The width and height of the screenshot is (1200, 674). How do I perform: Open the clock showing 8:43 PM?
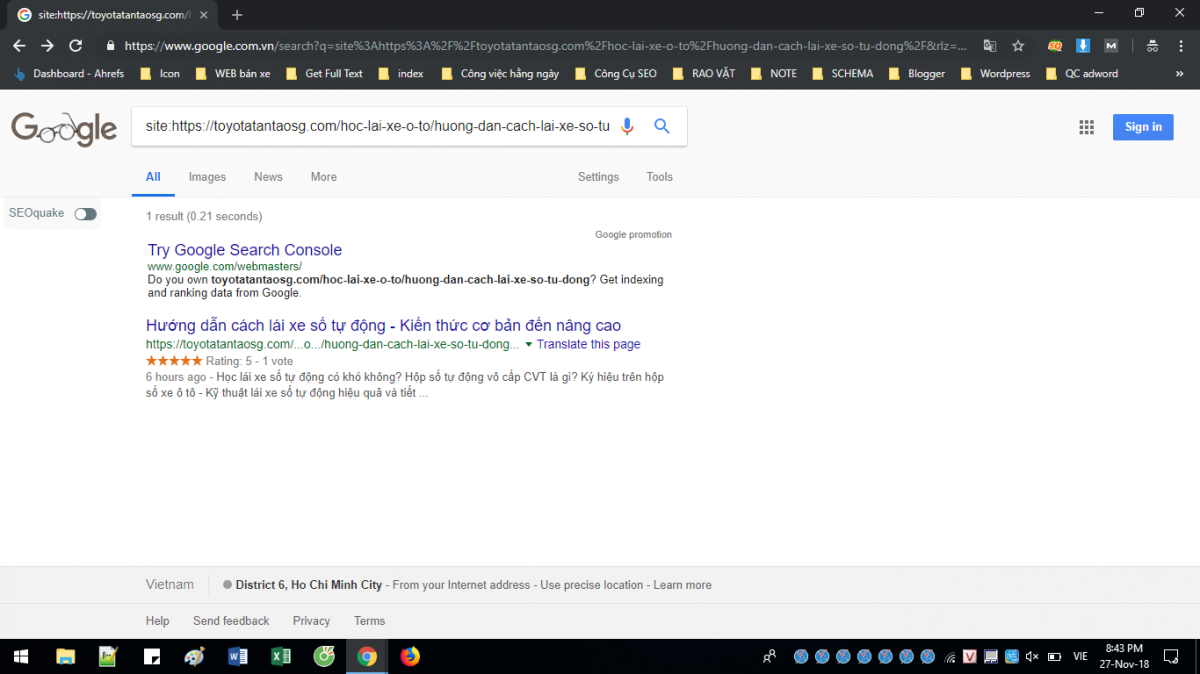click(x=1125, y=656)
